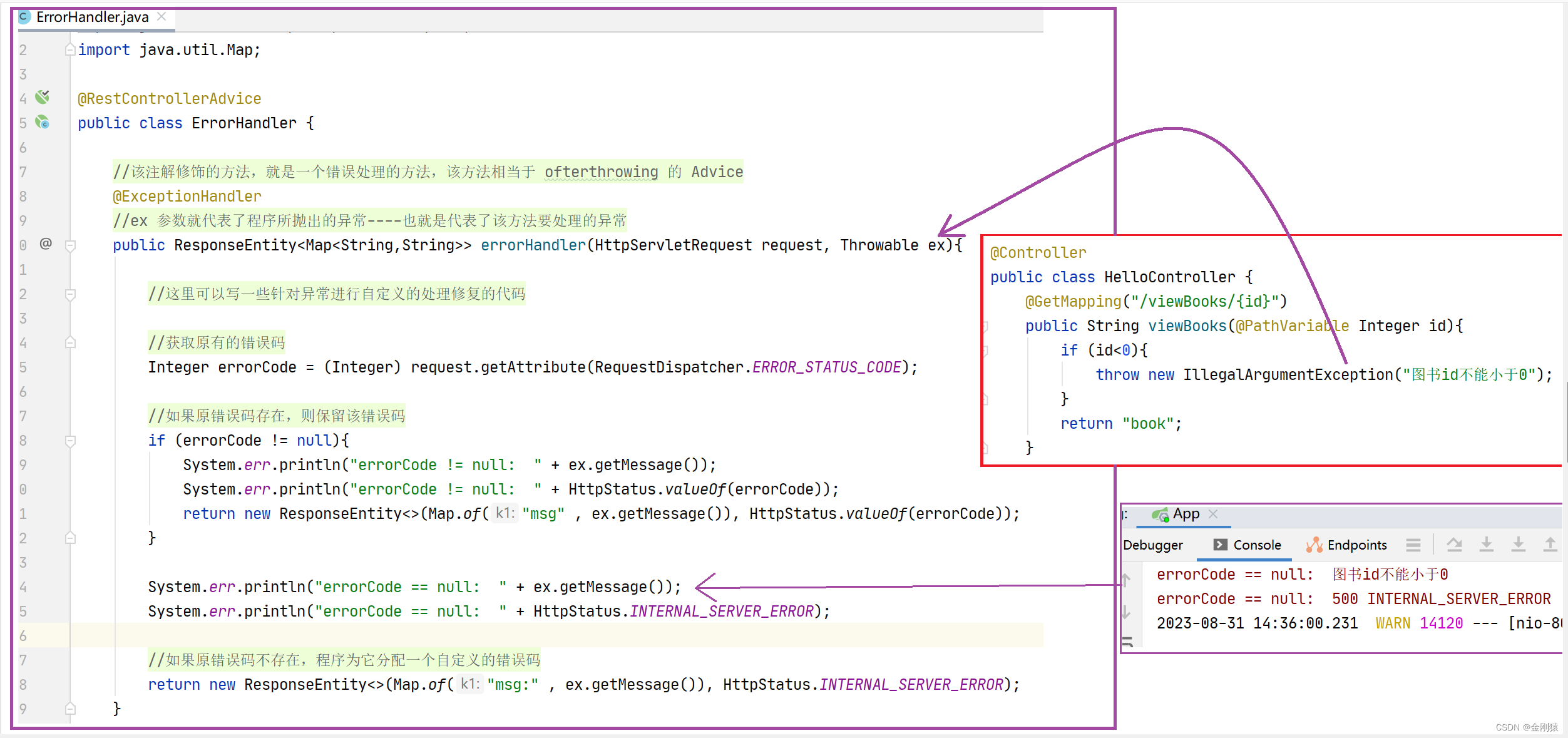The image size is (1568, 738).
Task: Click the 'public class ErrorHandler {' line
Action: click(x=196, y=123)
